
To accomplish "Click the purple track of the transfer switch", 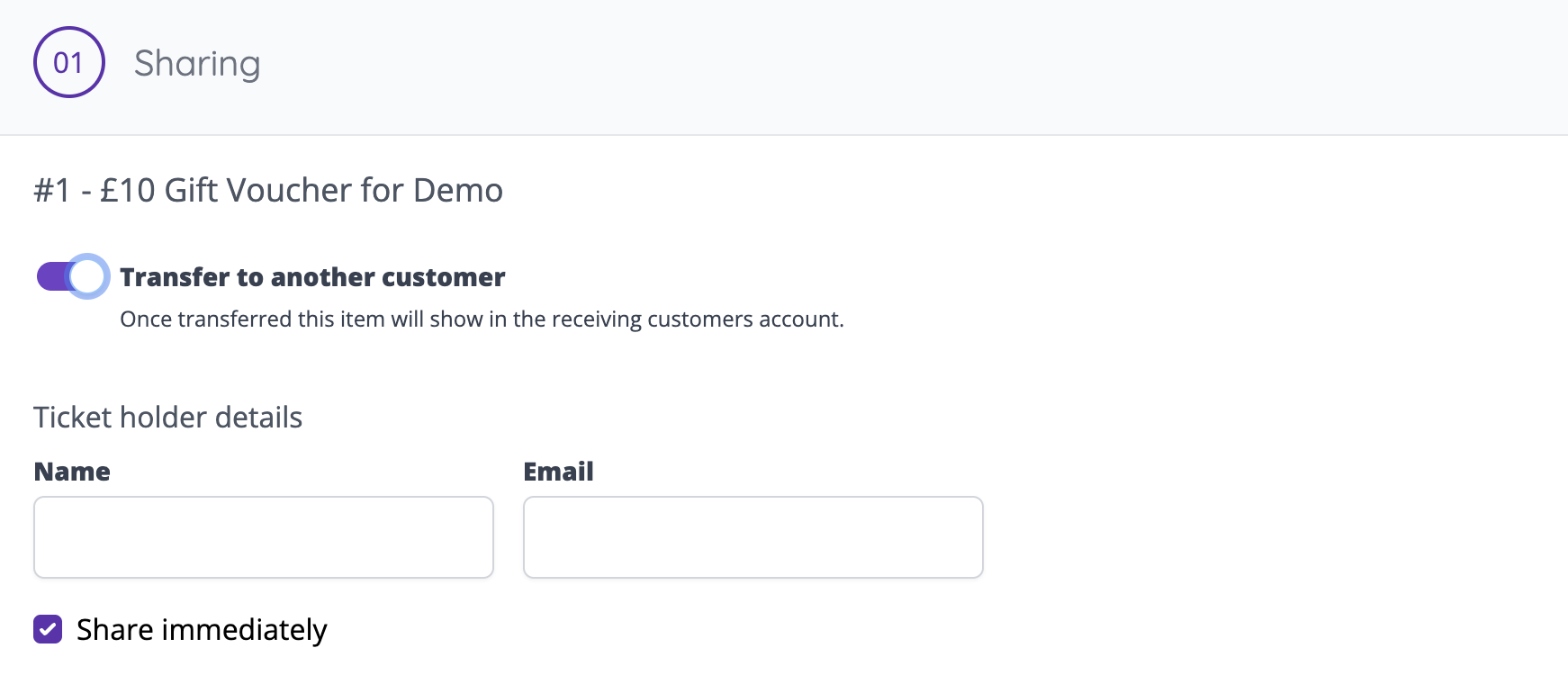I will [x=51, y=276].
